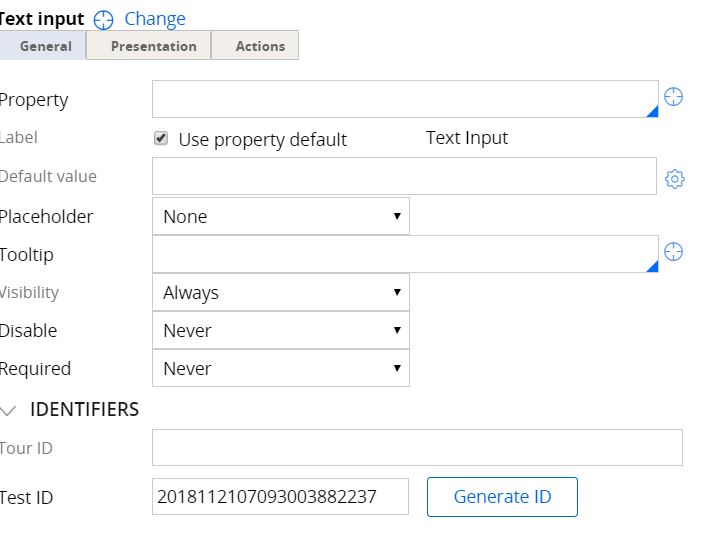Click the Tour ID text field

tap(417, 448)
